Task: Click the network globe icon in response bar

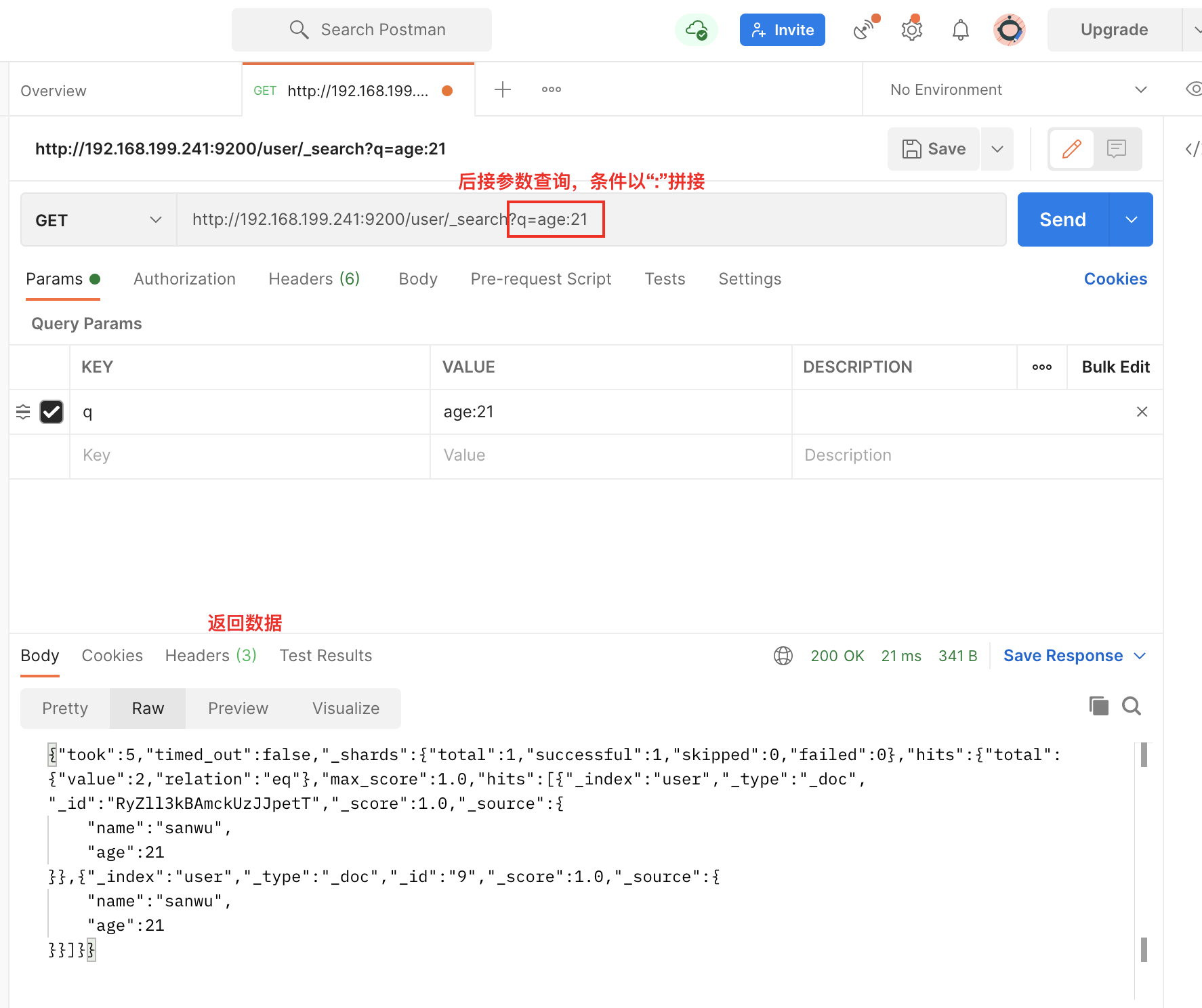Action: pos(783,656)
